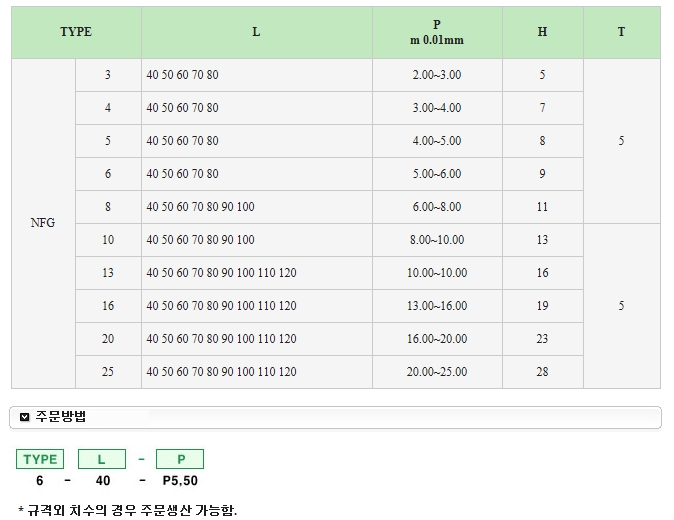Click the green P order-code box
674x520 pixels.
coord(181,459)
